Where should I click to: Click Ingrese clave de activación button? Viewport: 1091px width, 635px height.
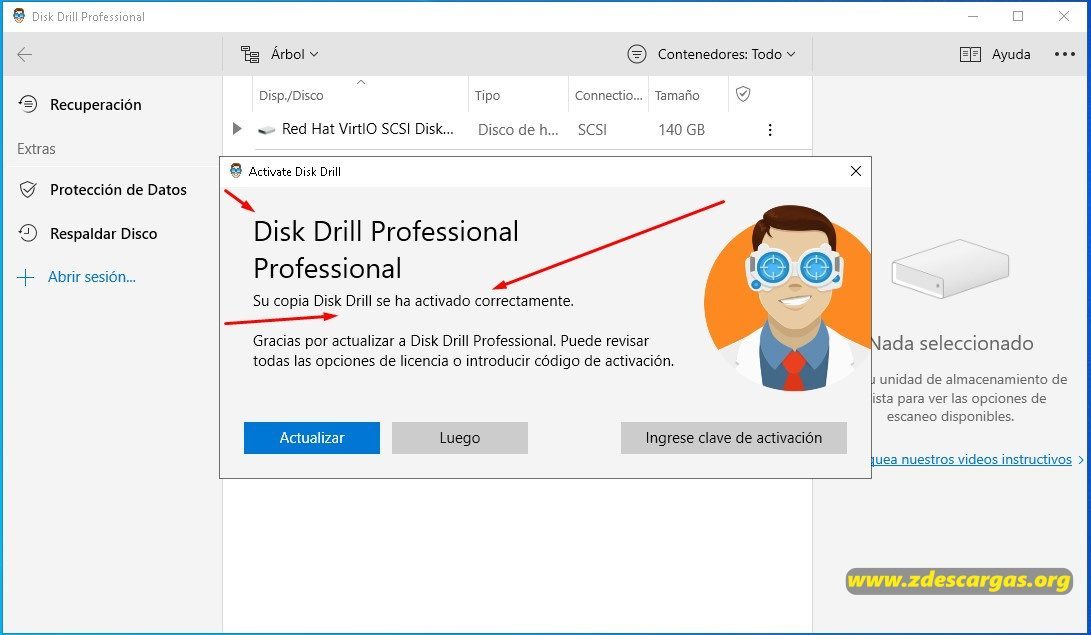pos(733,438)
